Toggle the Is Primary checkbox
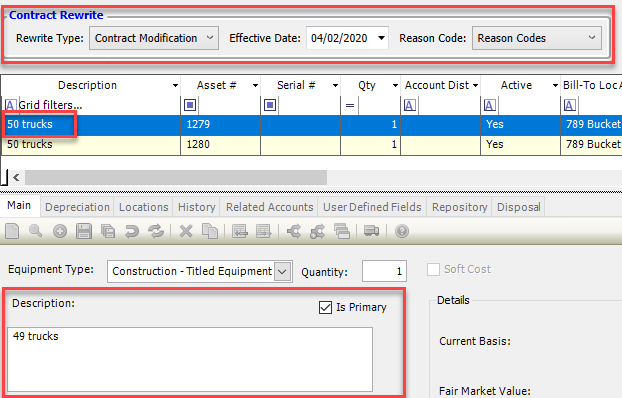Viewport: 622px width, 398px height. [325, 308]
